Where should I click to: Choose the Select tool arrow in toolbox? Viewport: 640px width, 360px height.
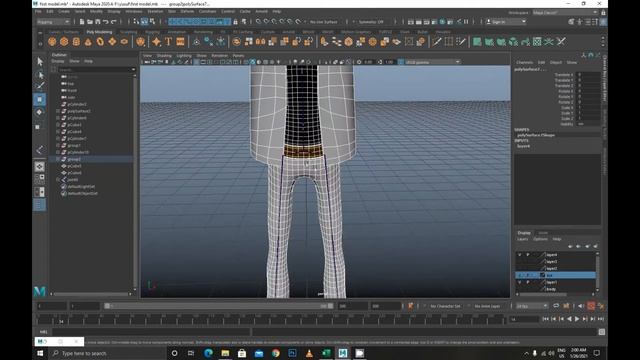coord(40,62)
